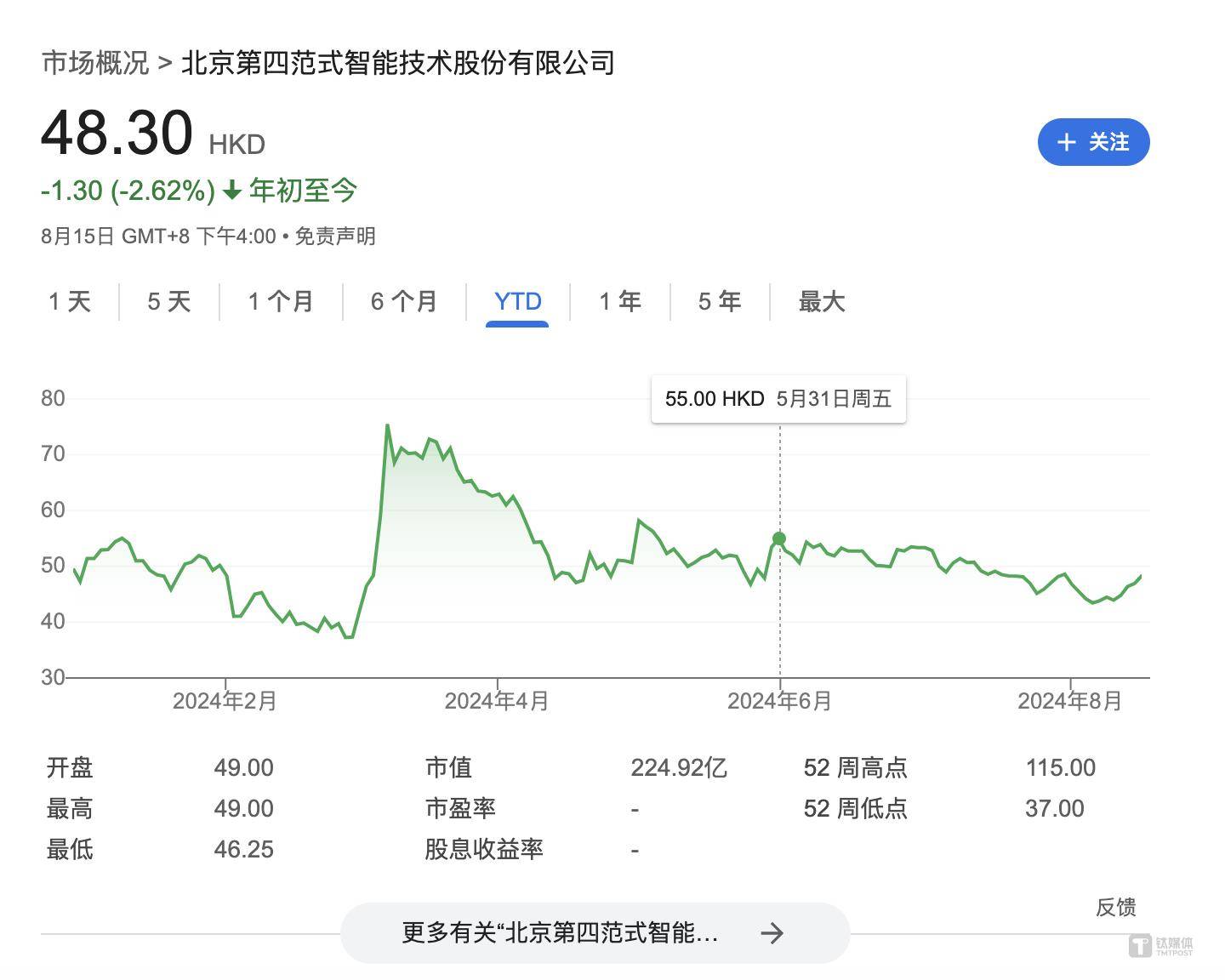This screenshot has width=1225, height=980.
Task: Click the 30 y-axis label
Action: point(53,677)
